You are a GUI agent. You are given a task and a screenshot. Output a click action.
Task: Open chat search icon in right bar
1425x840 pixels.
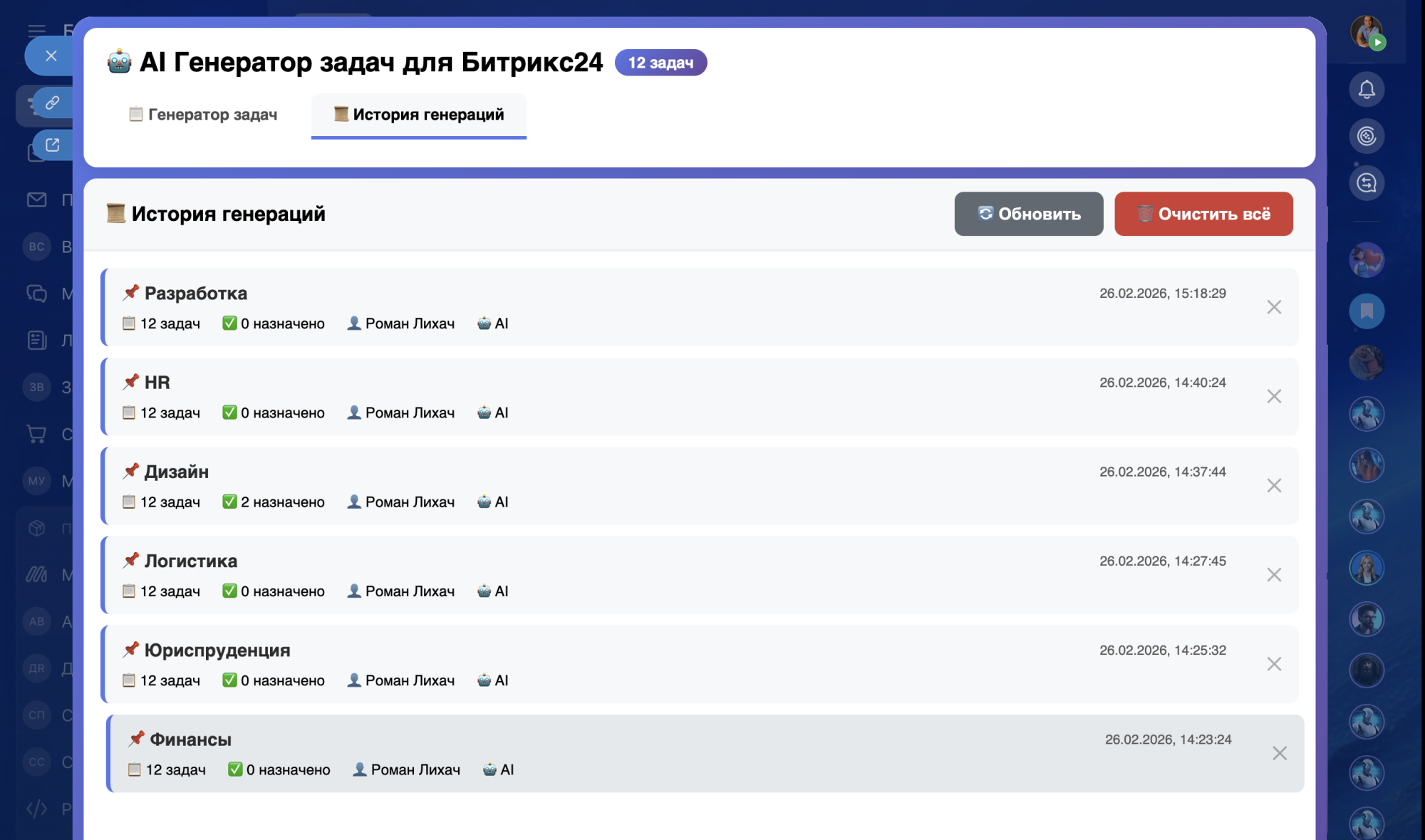click(1367, 183)
